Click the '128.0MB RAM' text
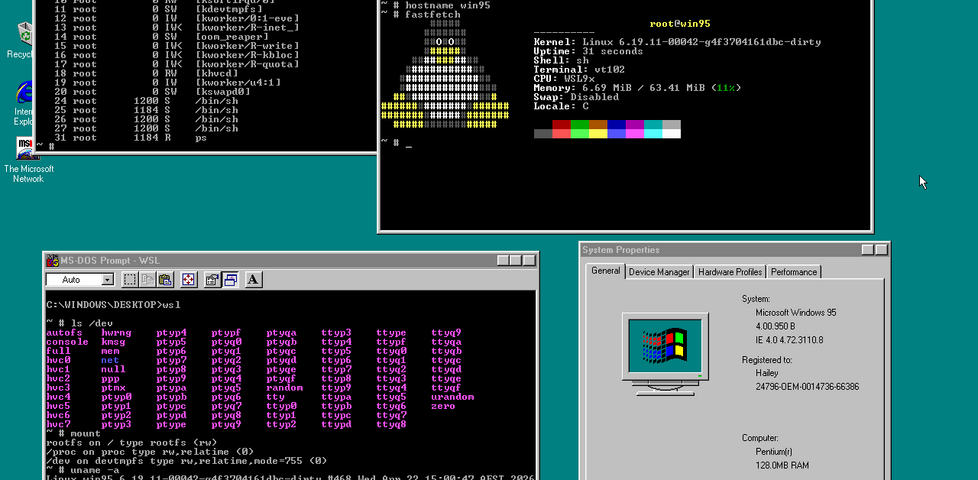This screenshot has width=978, height=480. pyautogui.click(x=782, y=465)
